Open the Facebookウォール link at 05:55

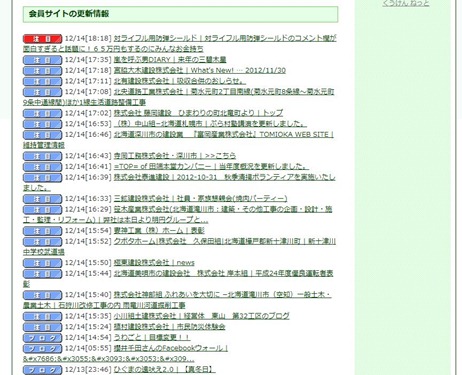tap(171, 348)
